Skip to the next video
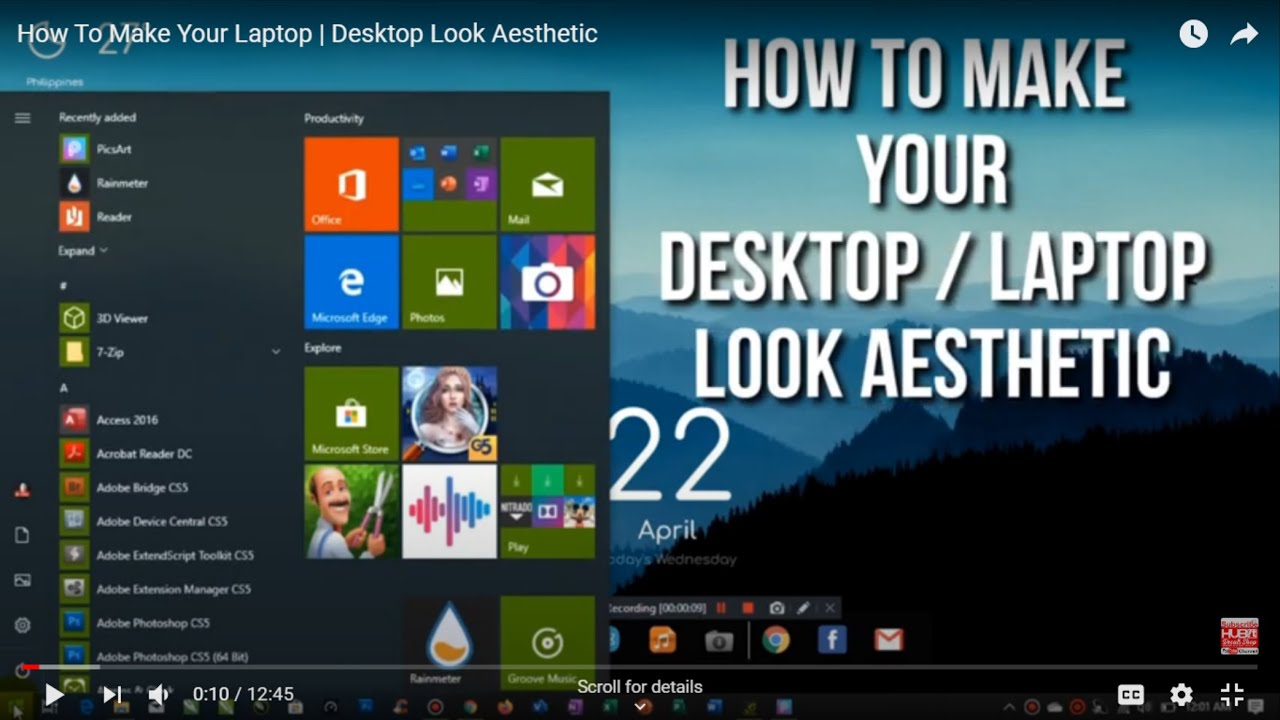1280x720 pixels. [111, 694]
